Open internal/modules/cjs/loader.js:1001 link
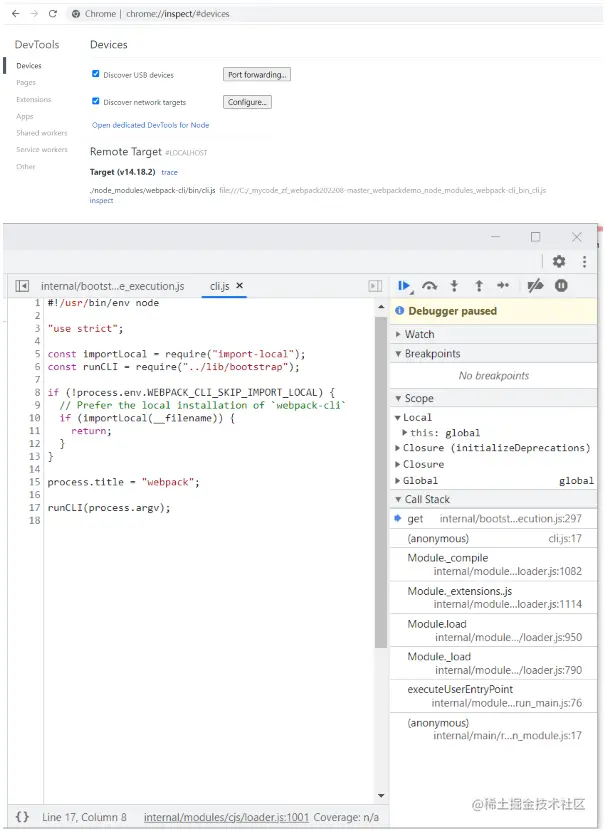 pos(226,817)
